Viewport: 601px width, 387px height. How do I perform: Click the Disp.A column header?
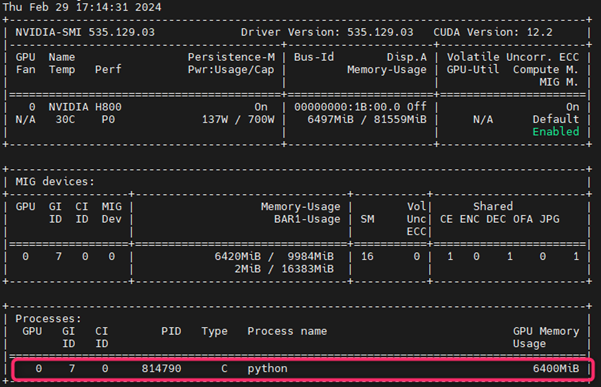(x=407, y=57)
